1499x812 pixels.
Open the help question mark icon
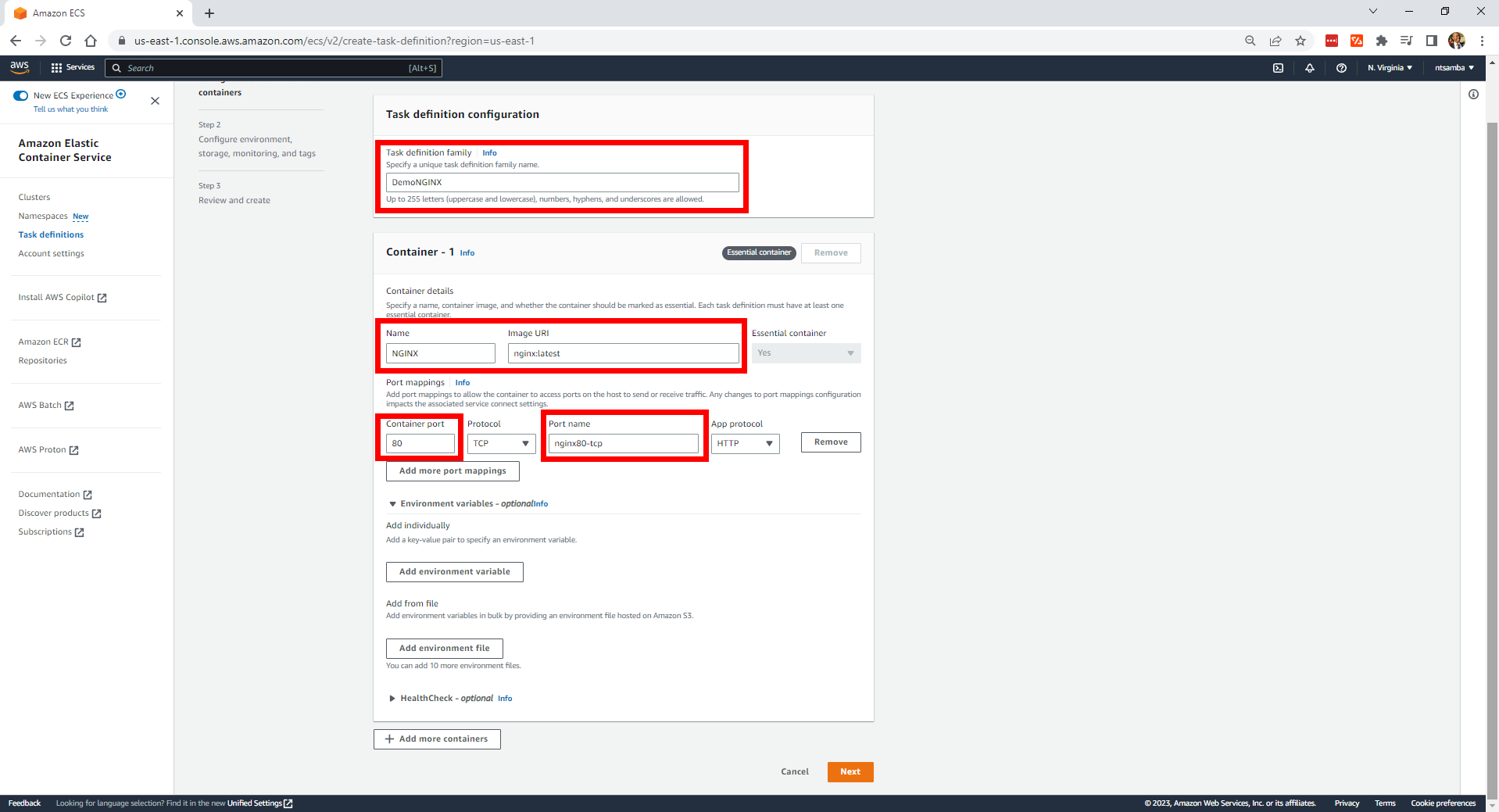pos(1341,68)
